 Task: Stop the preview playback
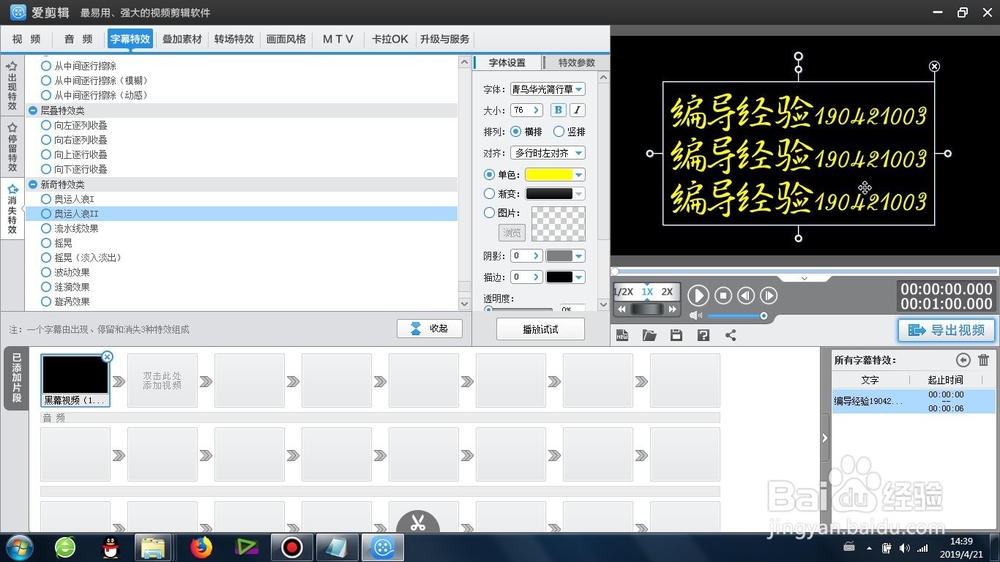(723, 295)
